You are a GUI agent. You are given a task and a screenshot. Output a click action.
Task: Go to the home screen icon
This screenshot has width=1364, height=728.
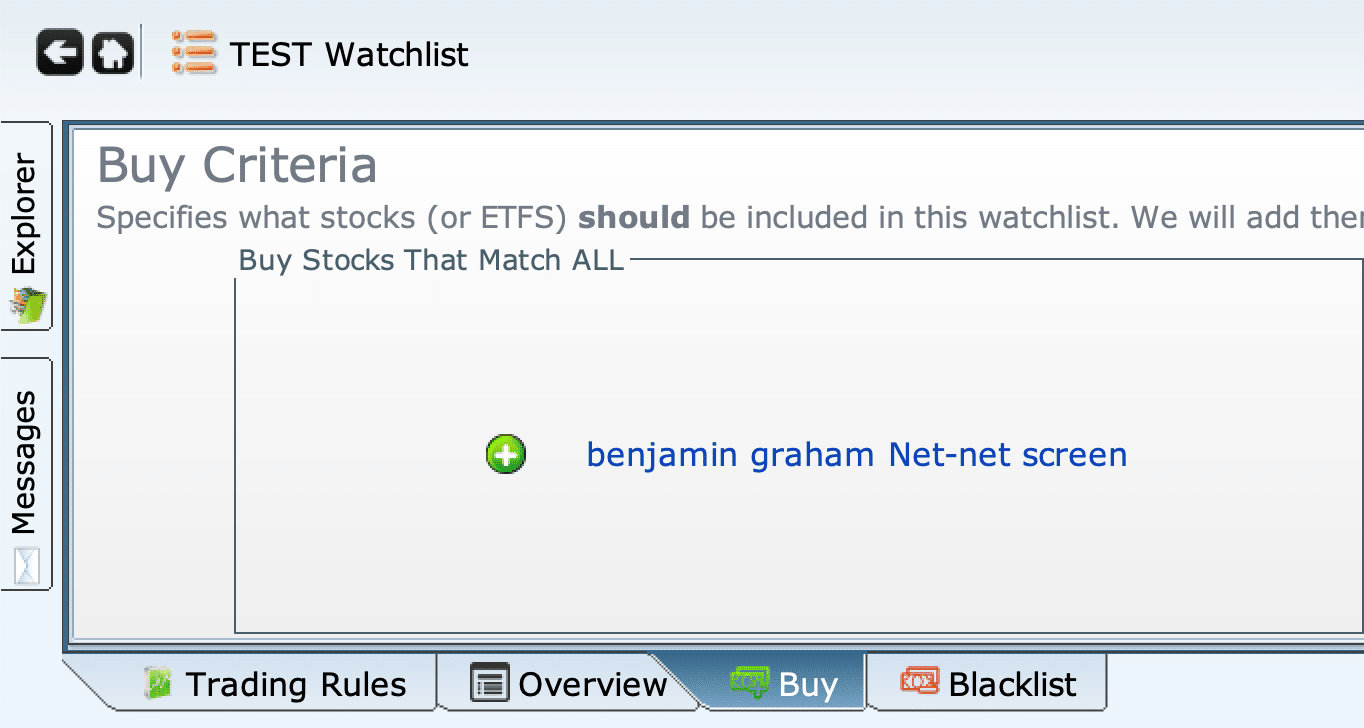tap(113, 53)
